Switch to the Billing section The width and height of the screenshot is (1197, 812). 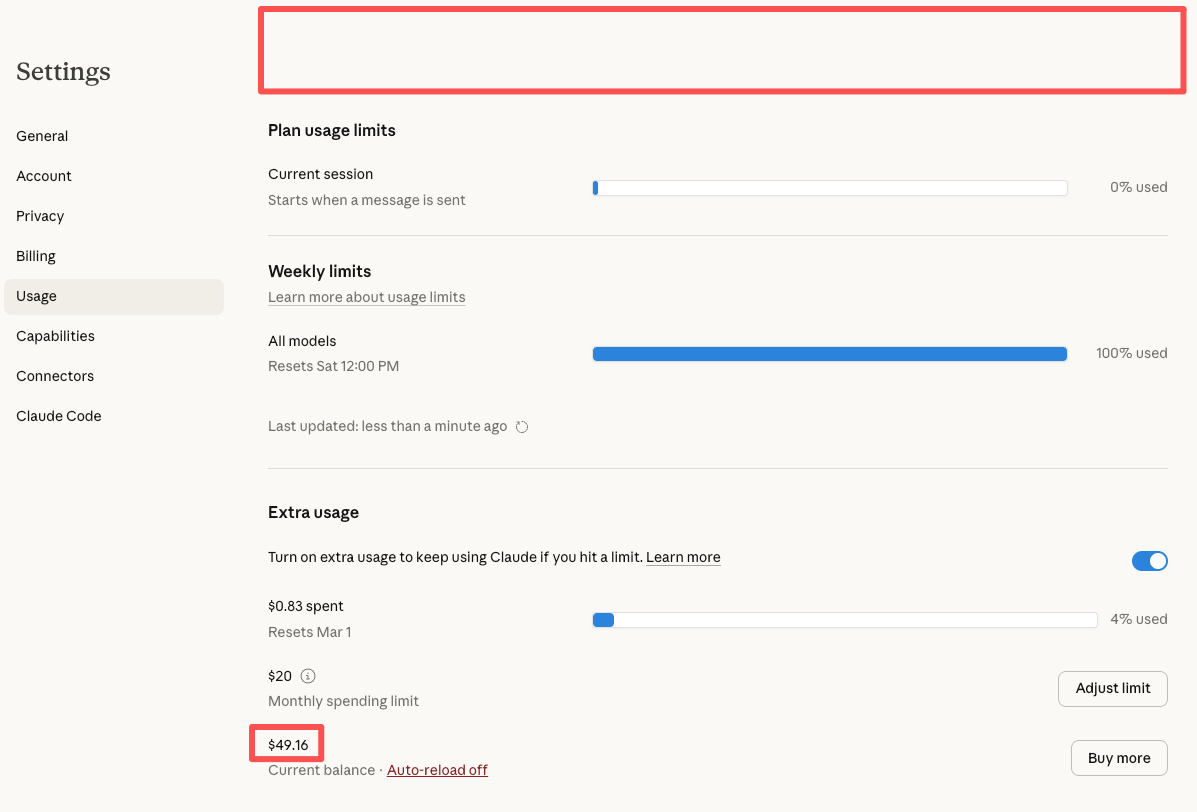(36, 256)
